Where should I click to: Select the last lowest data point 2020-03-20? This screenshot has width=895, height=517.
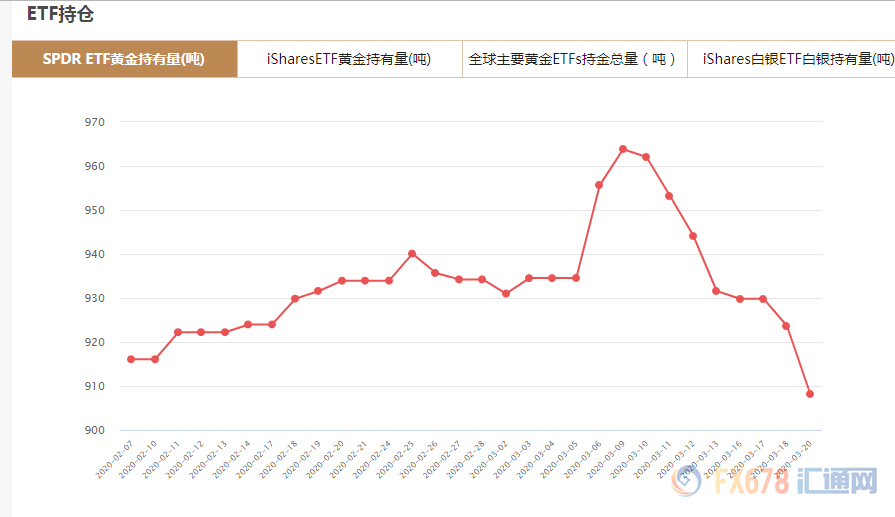tap(810, 394)
